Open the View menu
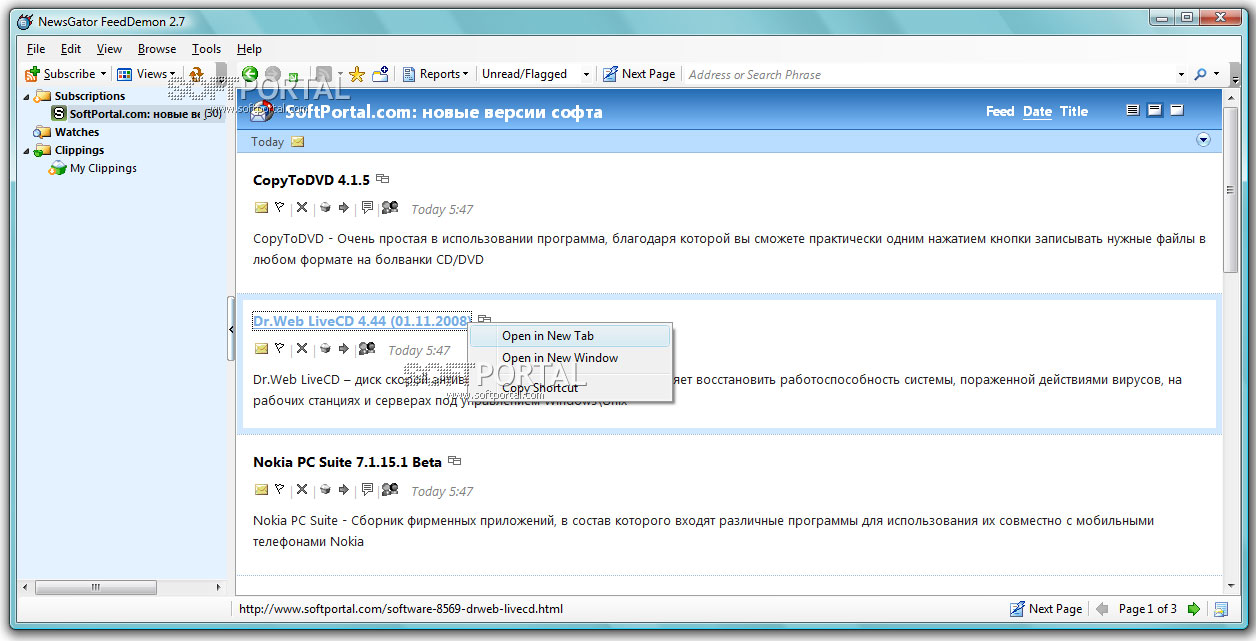This screenshot has width=1256, height=641. point(109,49)
